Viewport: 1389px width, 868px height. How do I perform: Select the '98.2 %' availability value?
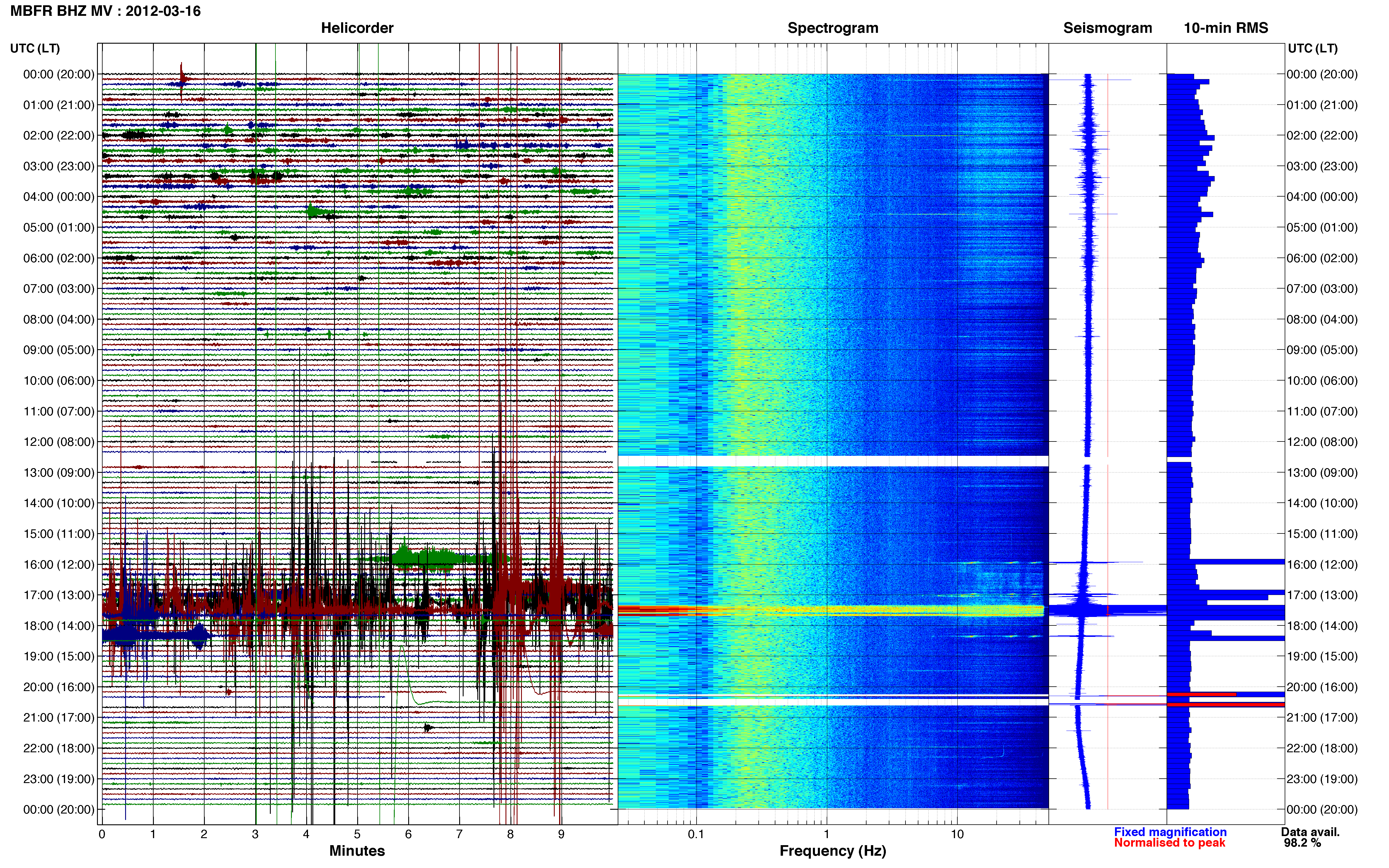1303,843
